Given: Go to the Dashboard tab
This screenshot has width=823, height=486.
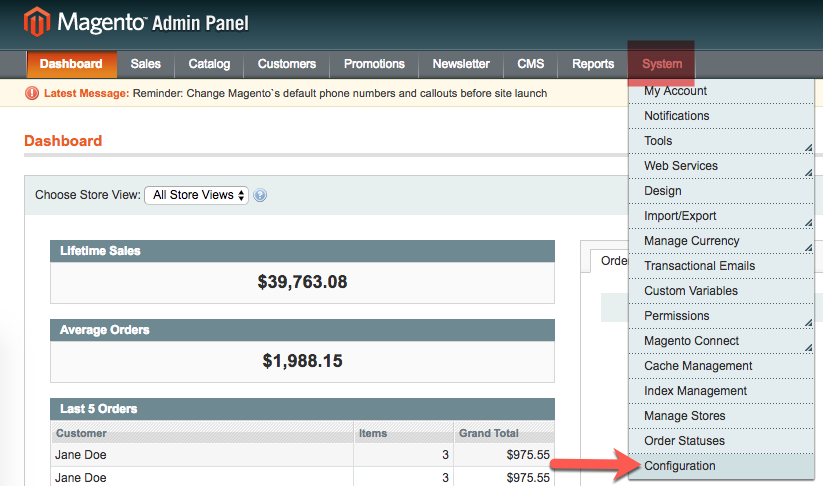Looking at the screenshot, I should click(x=71, y=64).
